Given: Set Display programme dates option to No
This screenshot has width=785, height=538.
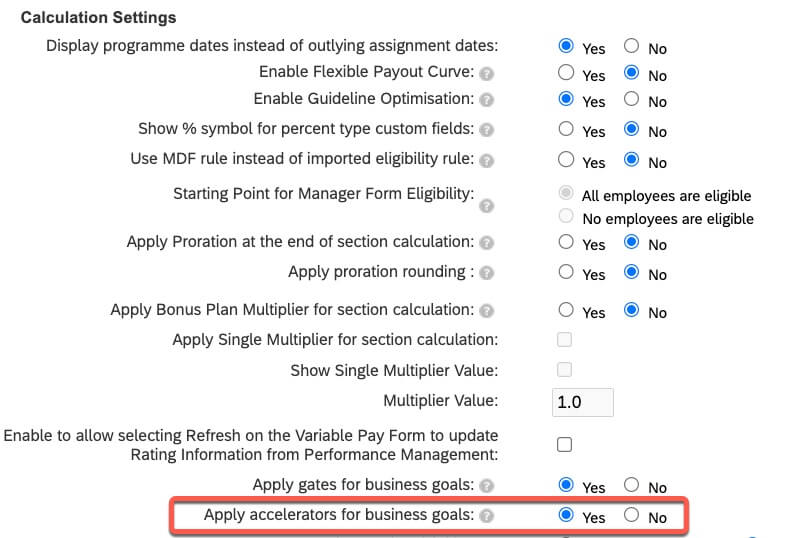Looking at the screenshot, I should point(631,46).
